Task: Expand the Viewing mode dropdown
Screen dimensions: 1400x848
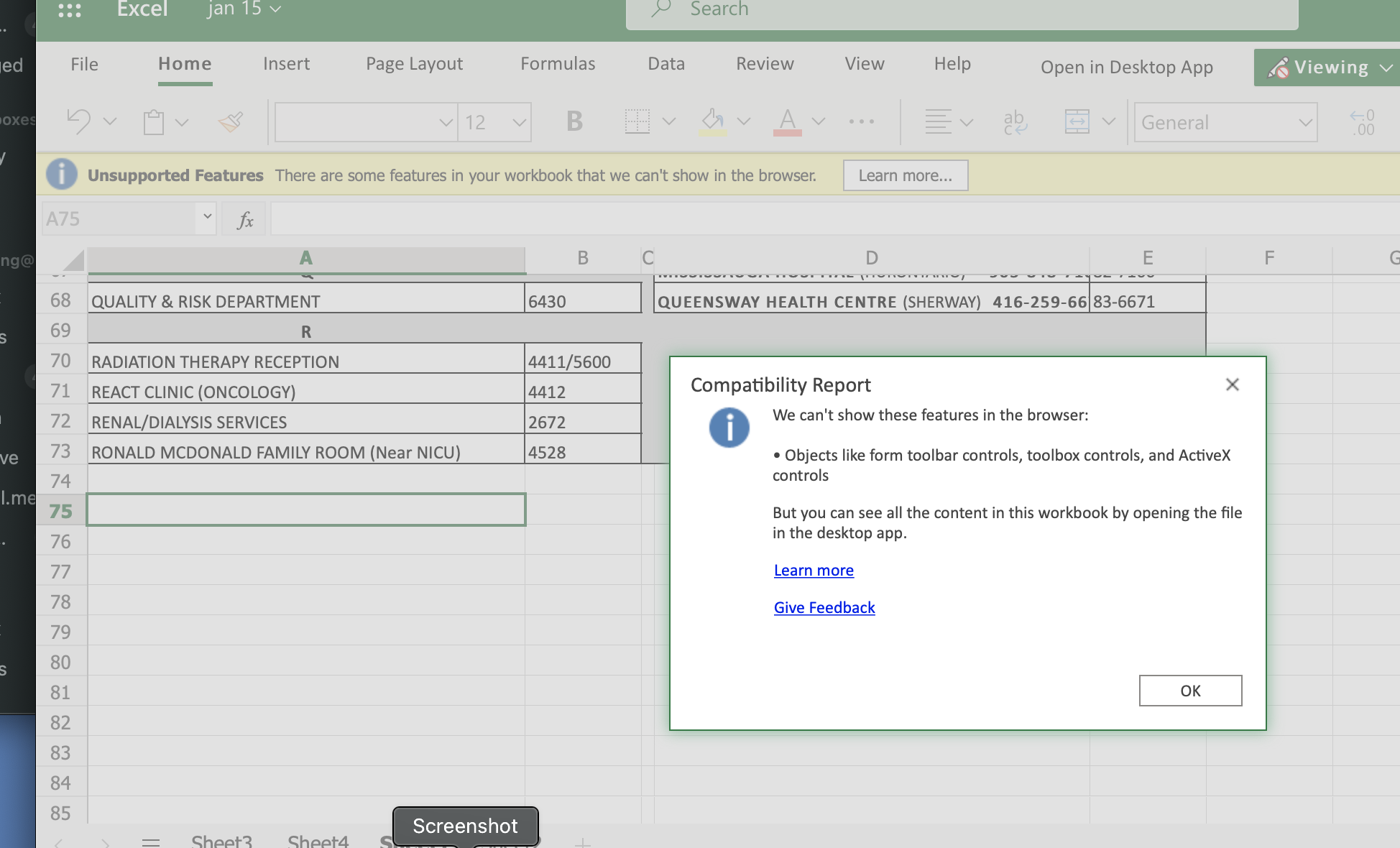Action: (x=1386, y=68)
